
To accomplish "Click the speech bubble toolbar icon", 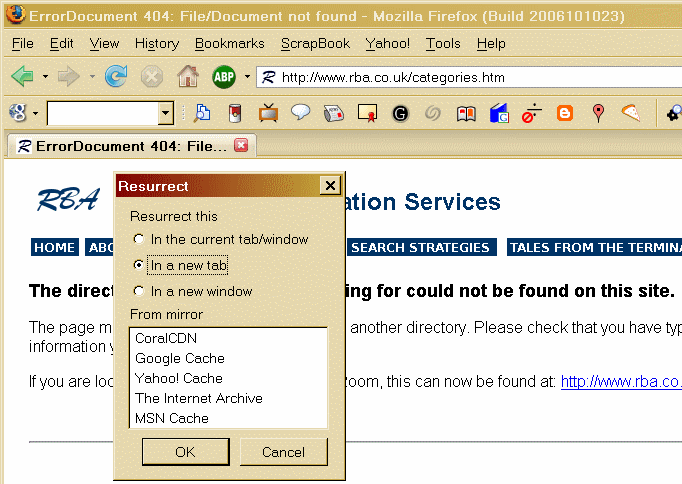I will coord(301,113).
